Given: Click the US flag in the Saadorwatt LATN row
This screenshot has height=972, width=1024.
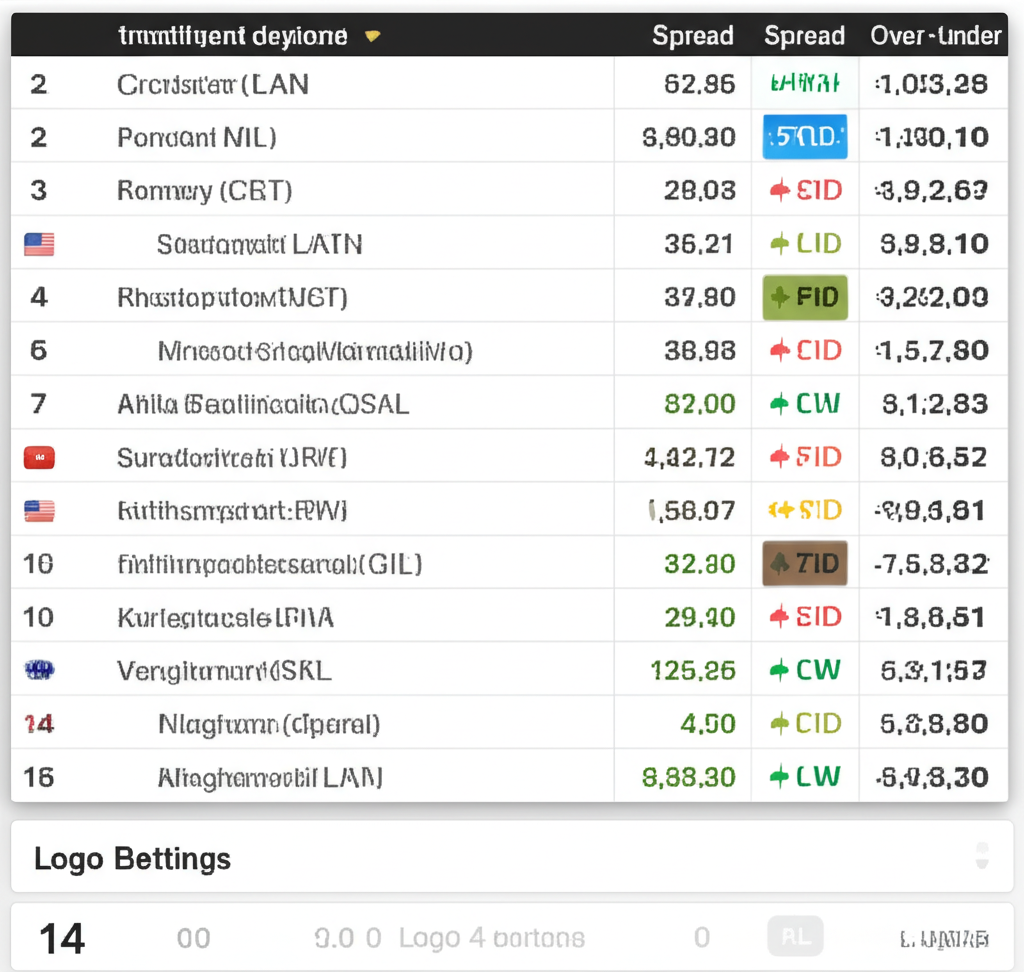Looking at the screenshot, I should click(x=39, y=244).
